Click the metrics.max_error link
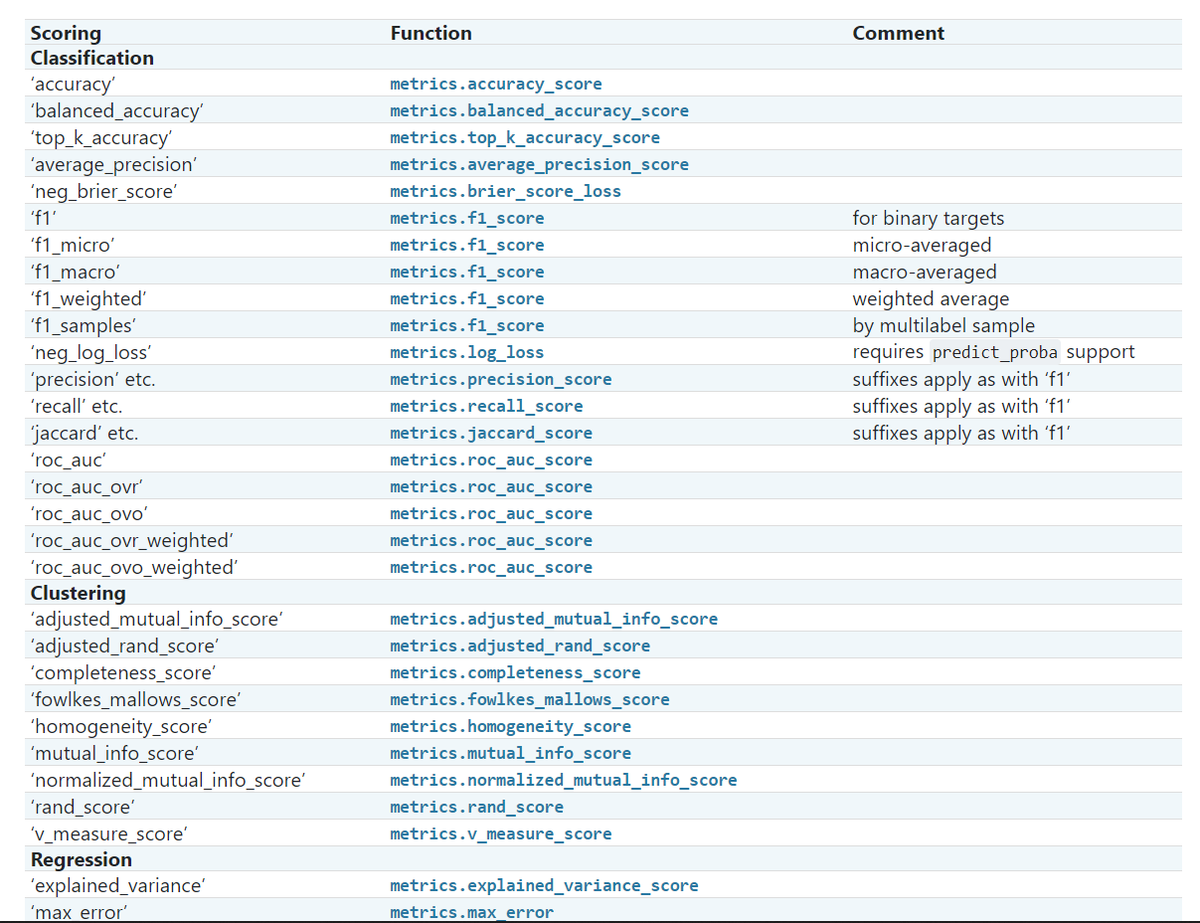 [472, 912]
